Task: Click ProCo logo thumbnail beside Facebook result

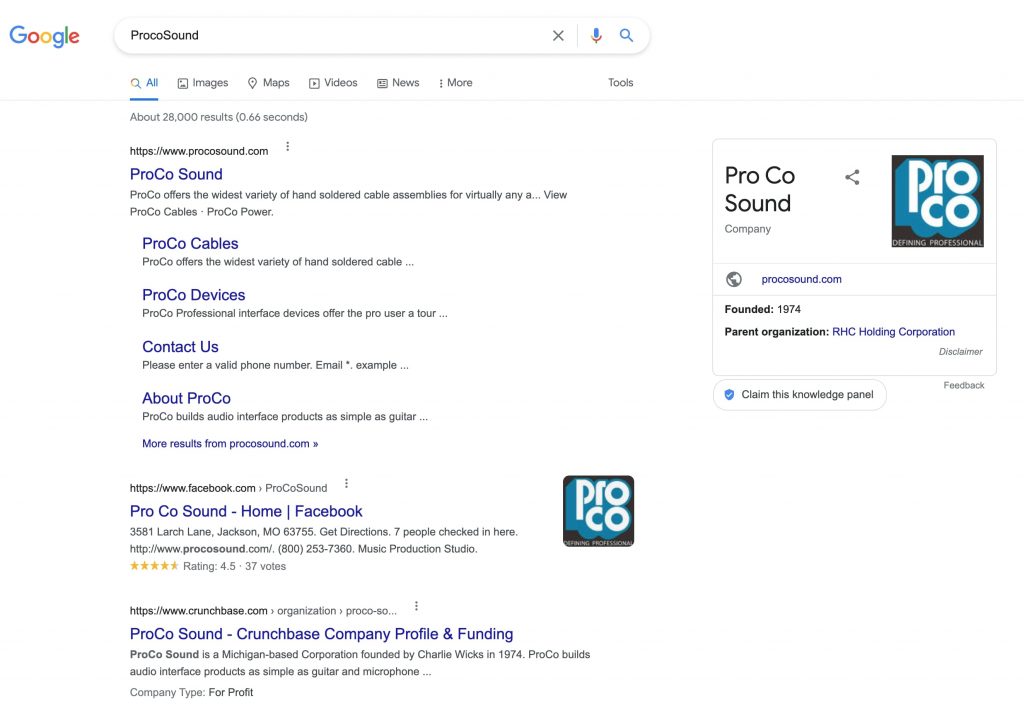Action: [598, 511]
